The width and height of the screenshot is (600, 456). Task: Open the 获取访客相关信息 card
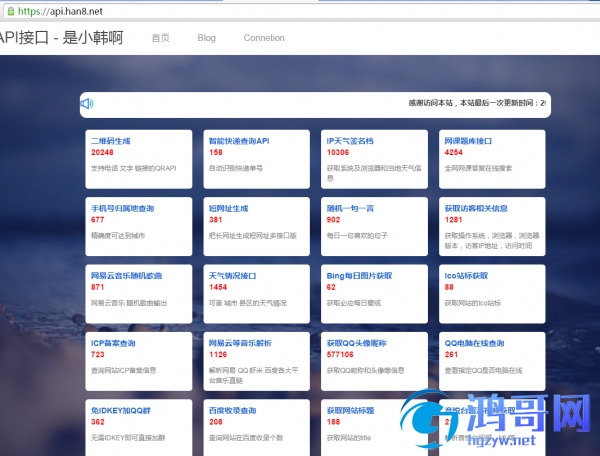pyautogui.click(x=492, y=226)
